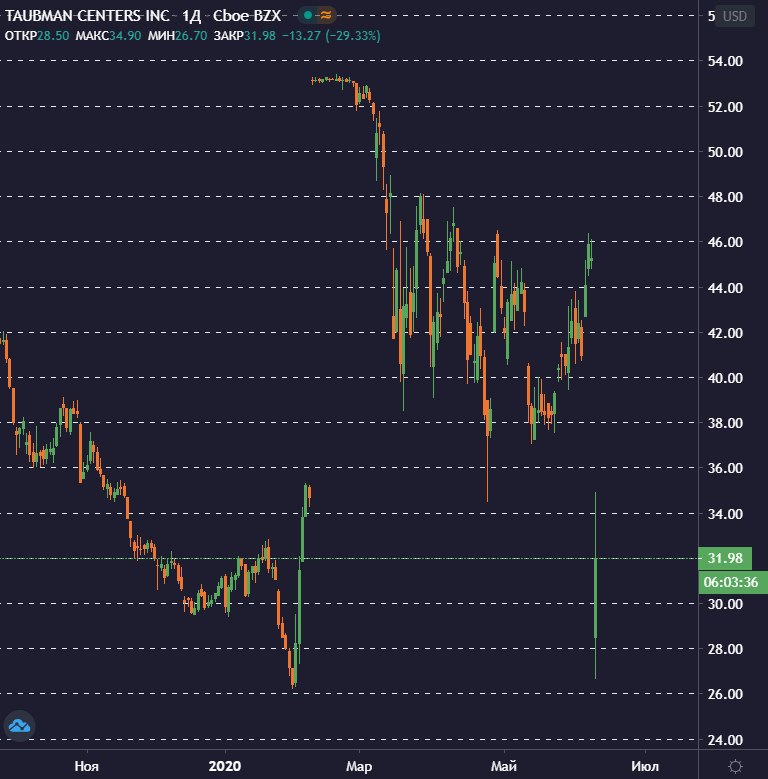Click the Июл time axis label
768x779 pixels.
(645, 766)
